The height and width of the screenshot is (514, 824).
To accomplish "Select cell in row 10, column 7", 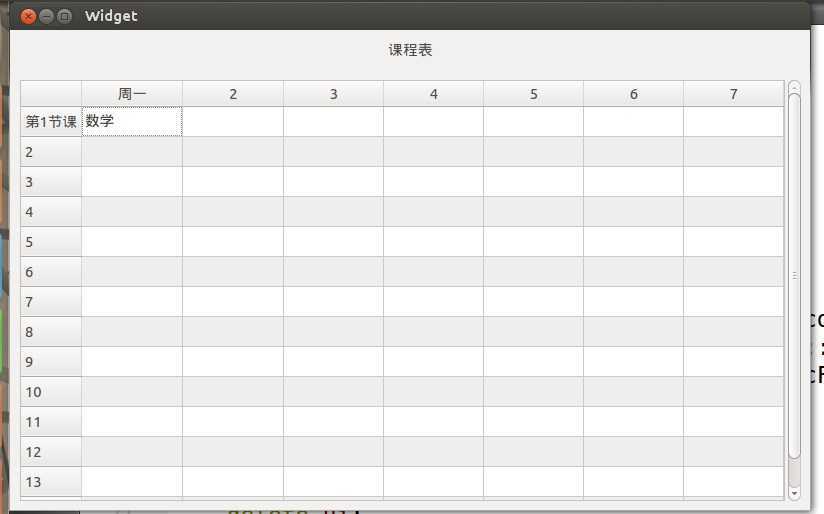I will (734, 392).
